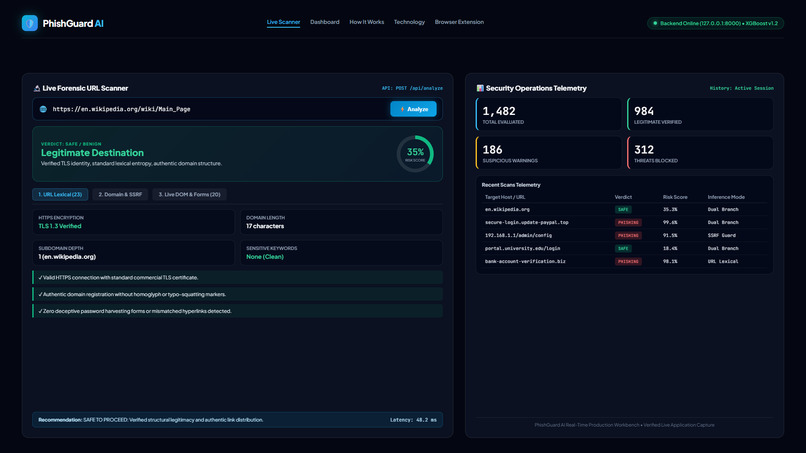The height and width of the screenshot is (453, 806).
Task: Click the 192.168.1.1/admin/config row
Action: 625,235
